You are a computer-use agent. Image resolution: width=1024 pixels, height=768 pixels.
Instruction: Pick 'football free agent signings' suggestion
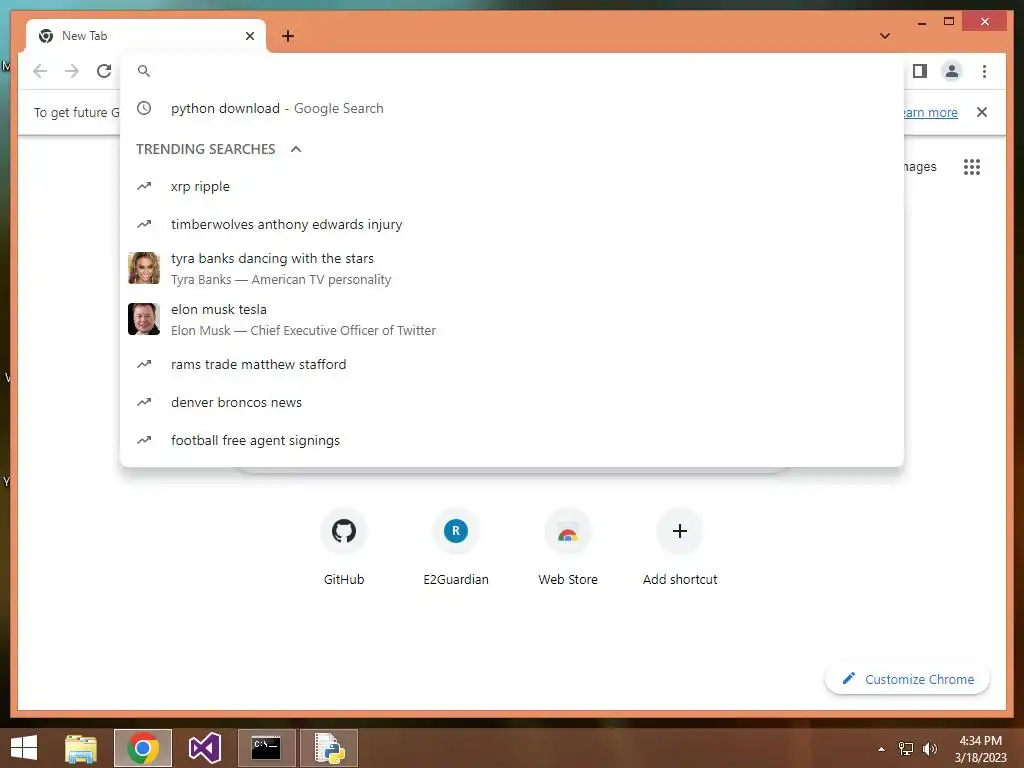pos(512,440)
